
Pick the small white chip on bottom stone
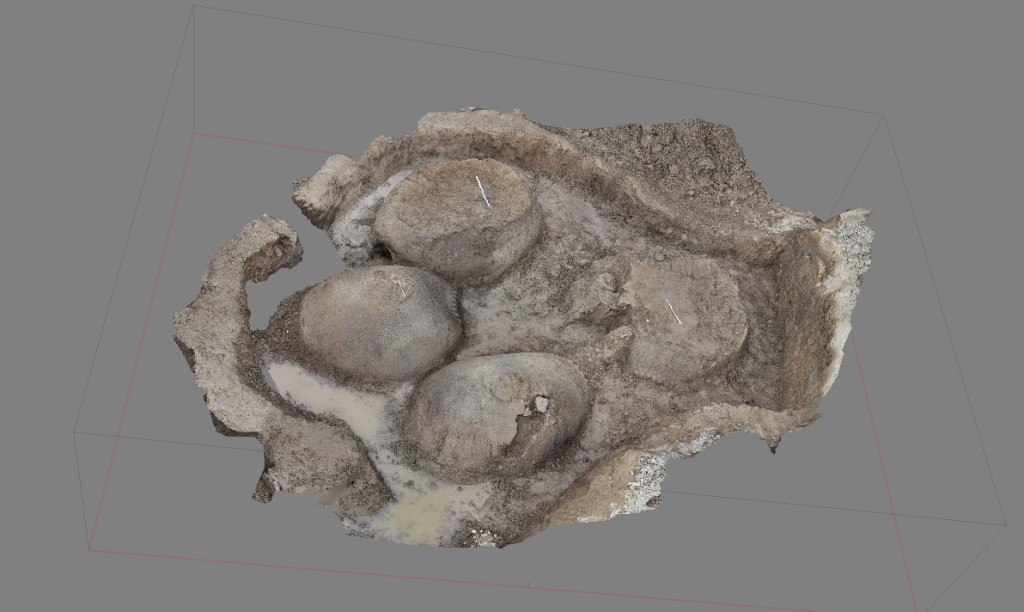pos(541,403)
